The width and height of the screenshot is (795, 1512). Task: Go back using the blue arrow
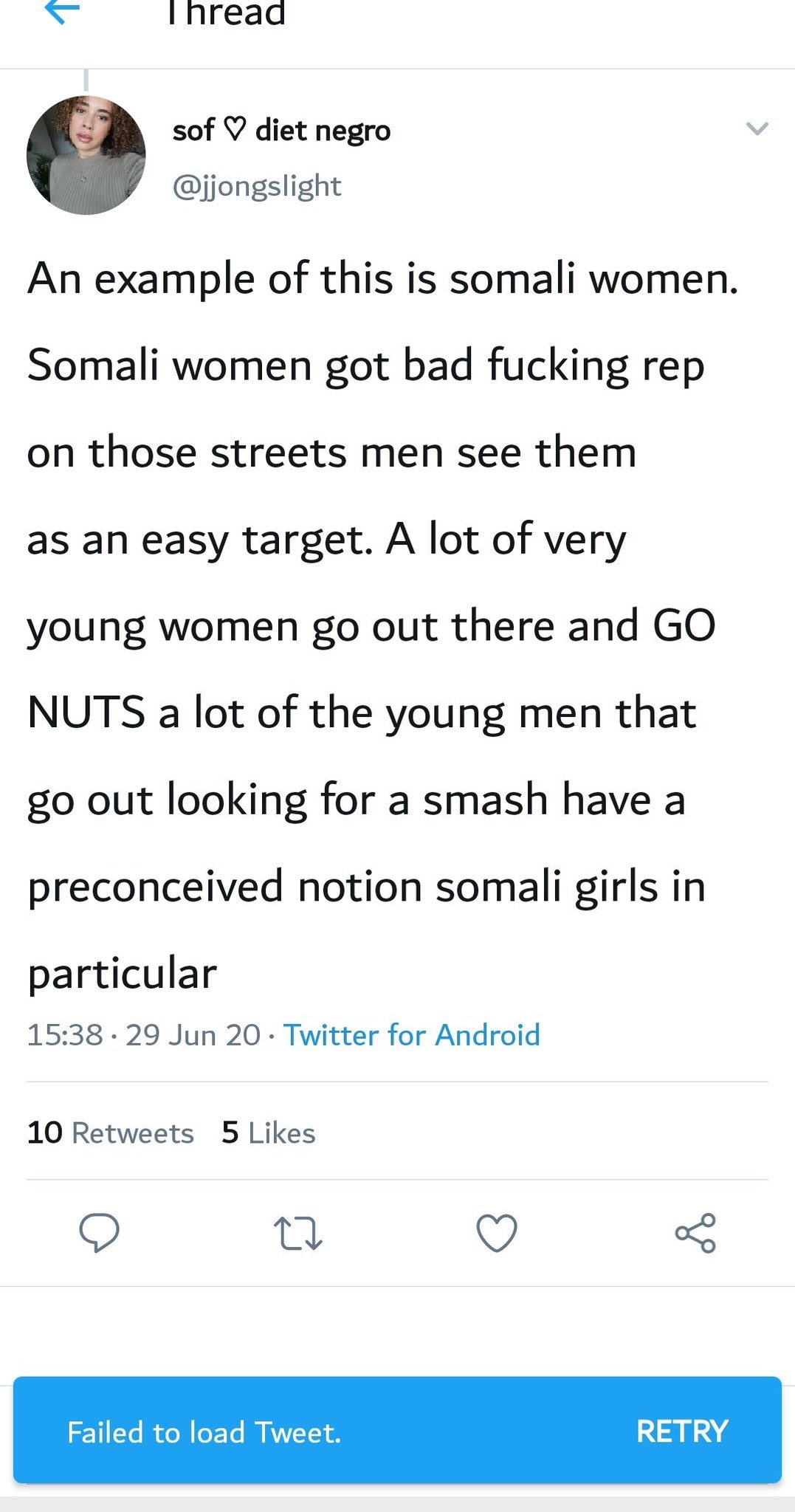click(x=62, y=12)
